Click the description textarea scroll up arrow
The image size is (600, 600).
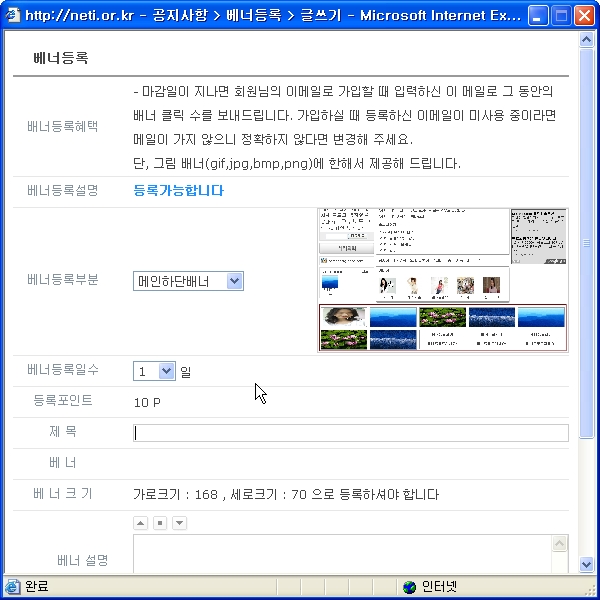coord(559,543)
